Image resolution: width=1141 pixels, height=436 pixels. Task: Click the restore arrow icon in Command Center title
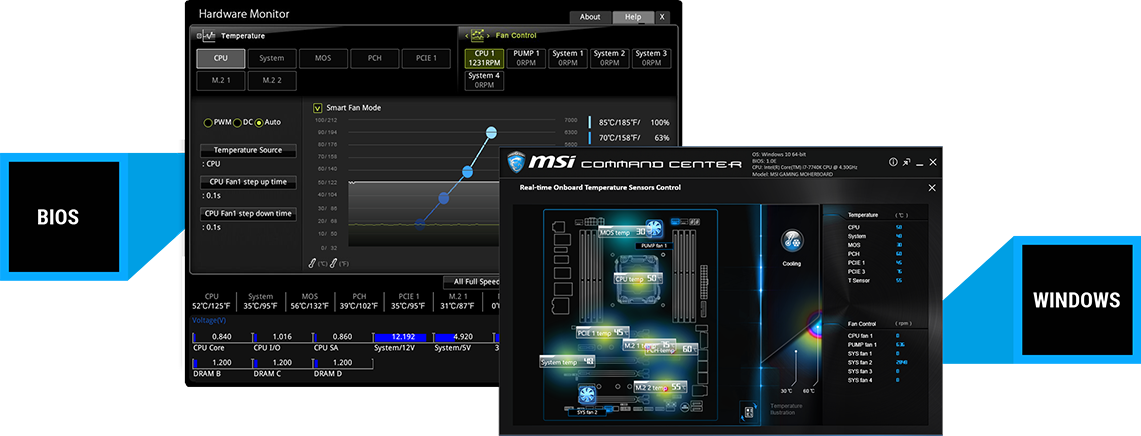point(907,162)
